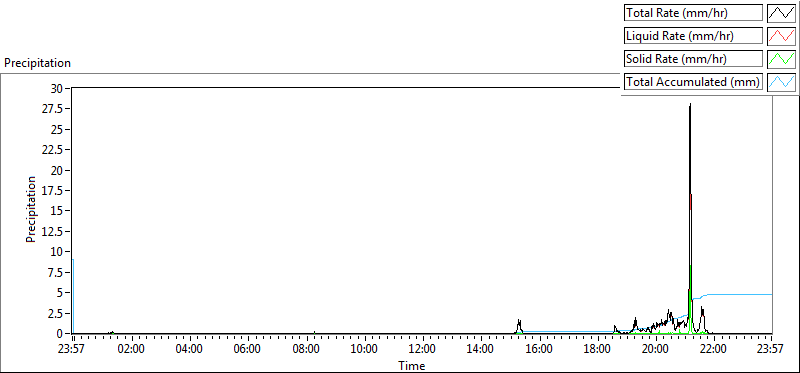
Task: Select the Liquid Rate (mm/hr) legend label
Action: tap(694, 36)
